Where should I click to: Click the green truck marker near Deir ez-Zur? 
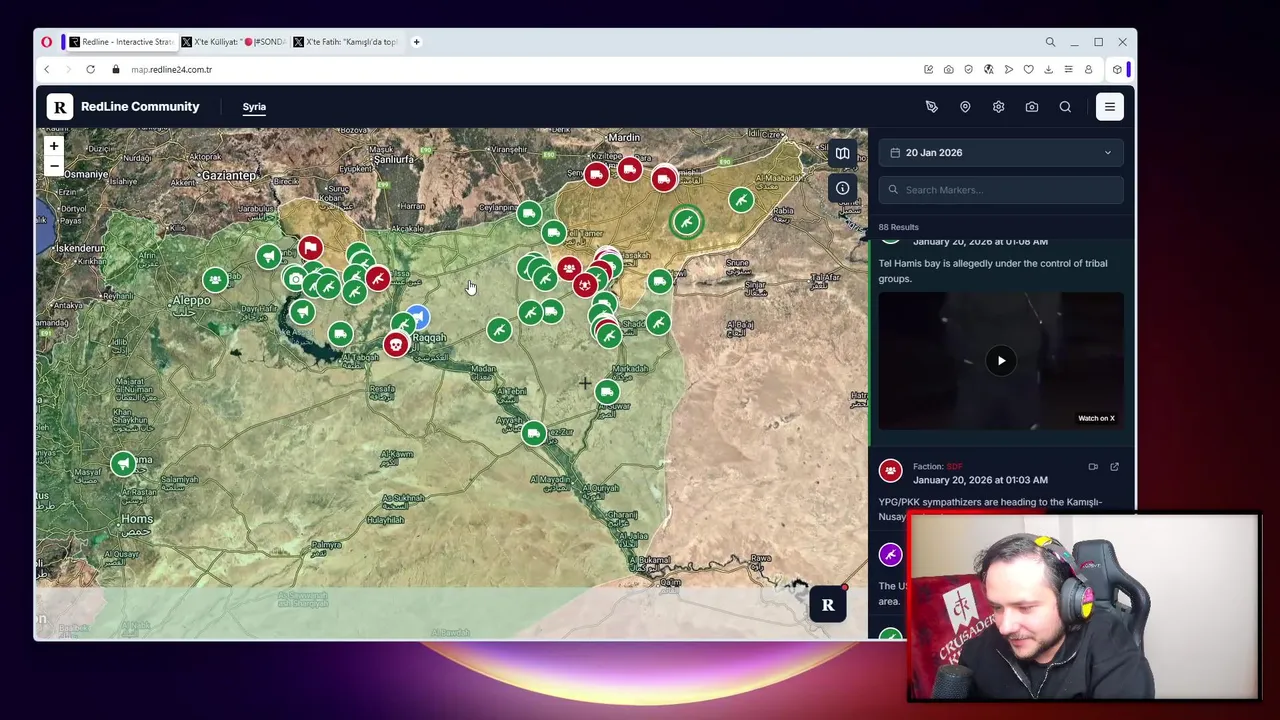click(x=534, y=433)
